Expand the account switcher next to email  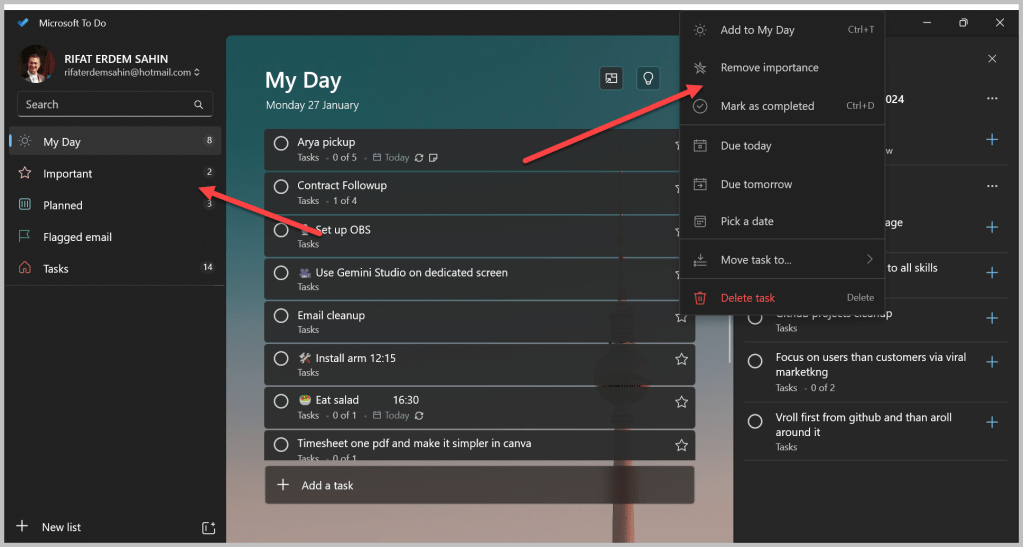point(196,72)
